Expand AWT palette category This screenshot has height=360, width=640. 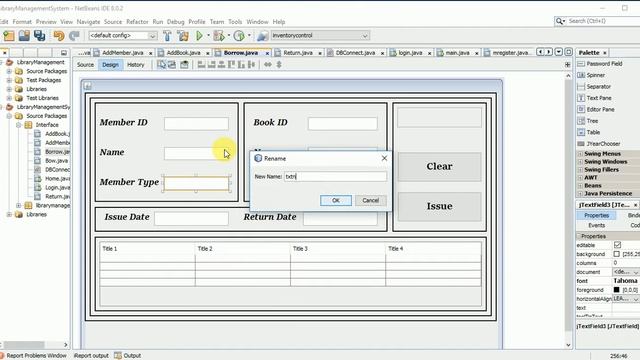point(580,178)
